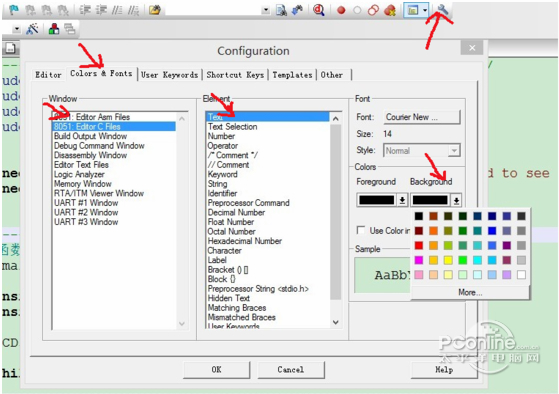Kill all breakpoints with red-dot X icon

tap(390, 10)
